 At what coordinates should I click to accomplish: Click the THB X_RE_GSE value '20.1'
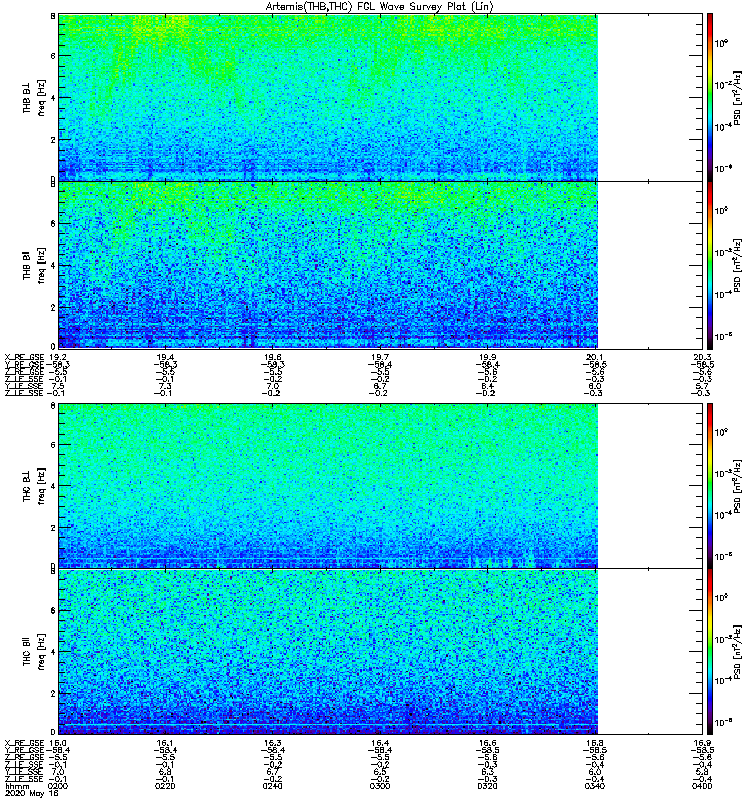pyautogui.click(x=595, y=357)
